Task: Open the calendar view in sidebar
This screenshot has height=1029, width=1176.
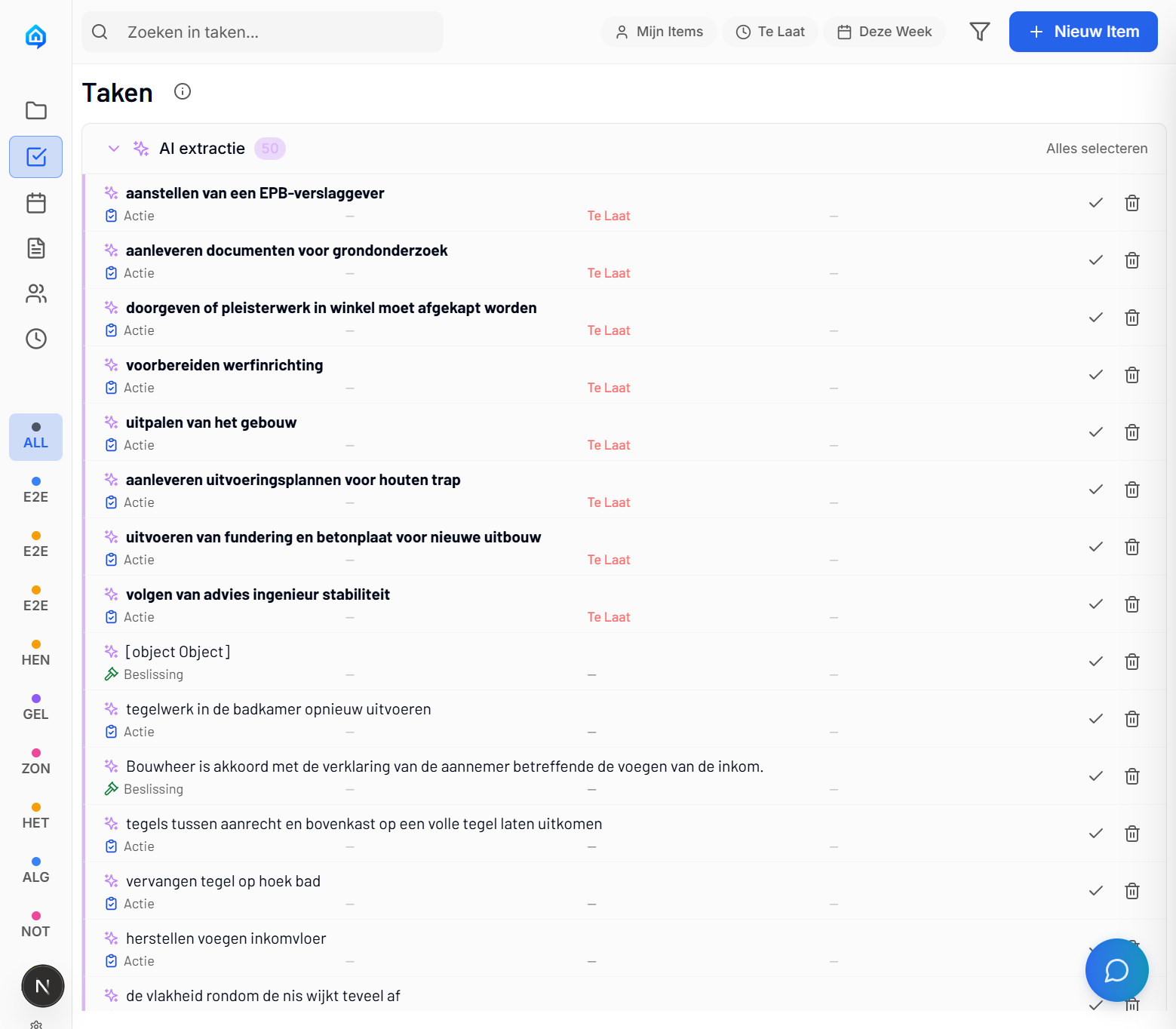Action: pyautogui.click(x=35, y=203)
